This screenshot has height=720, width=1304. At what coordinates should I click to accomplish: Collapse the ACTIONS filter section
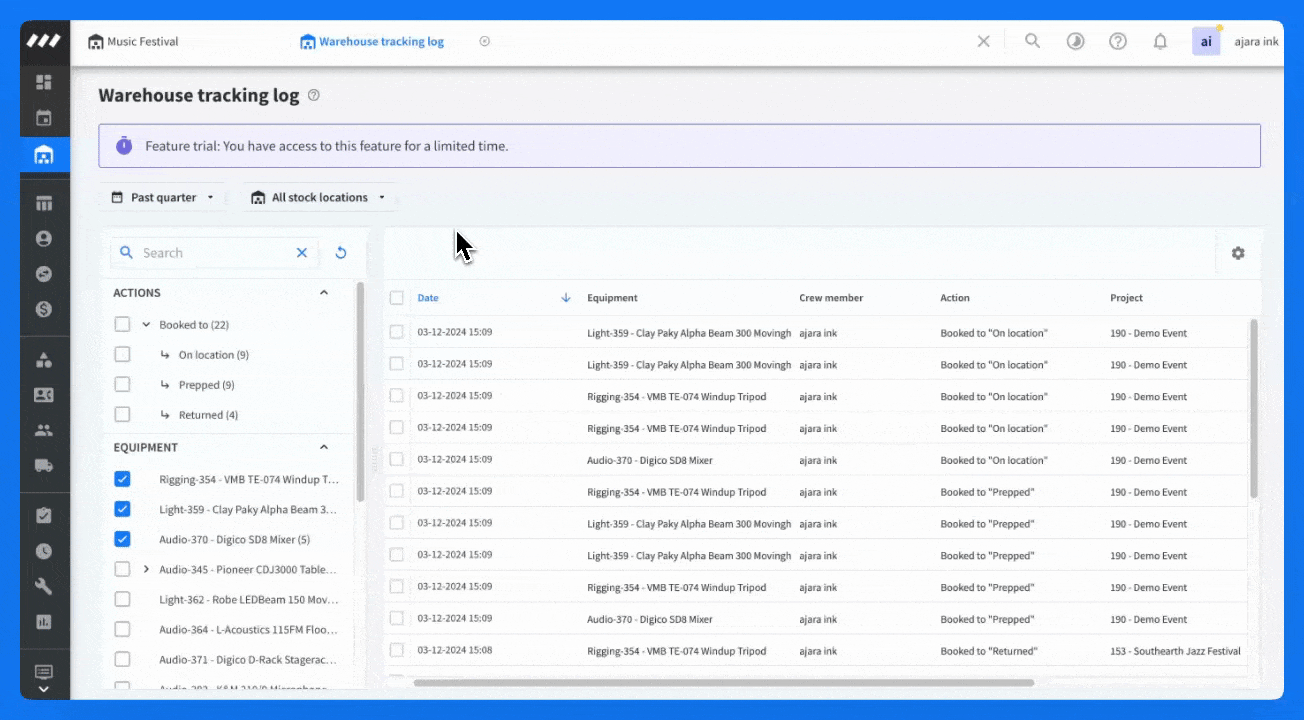323,293
